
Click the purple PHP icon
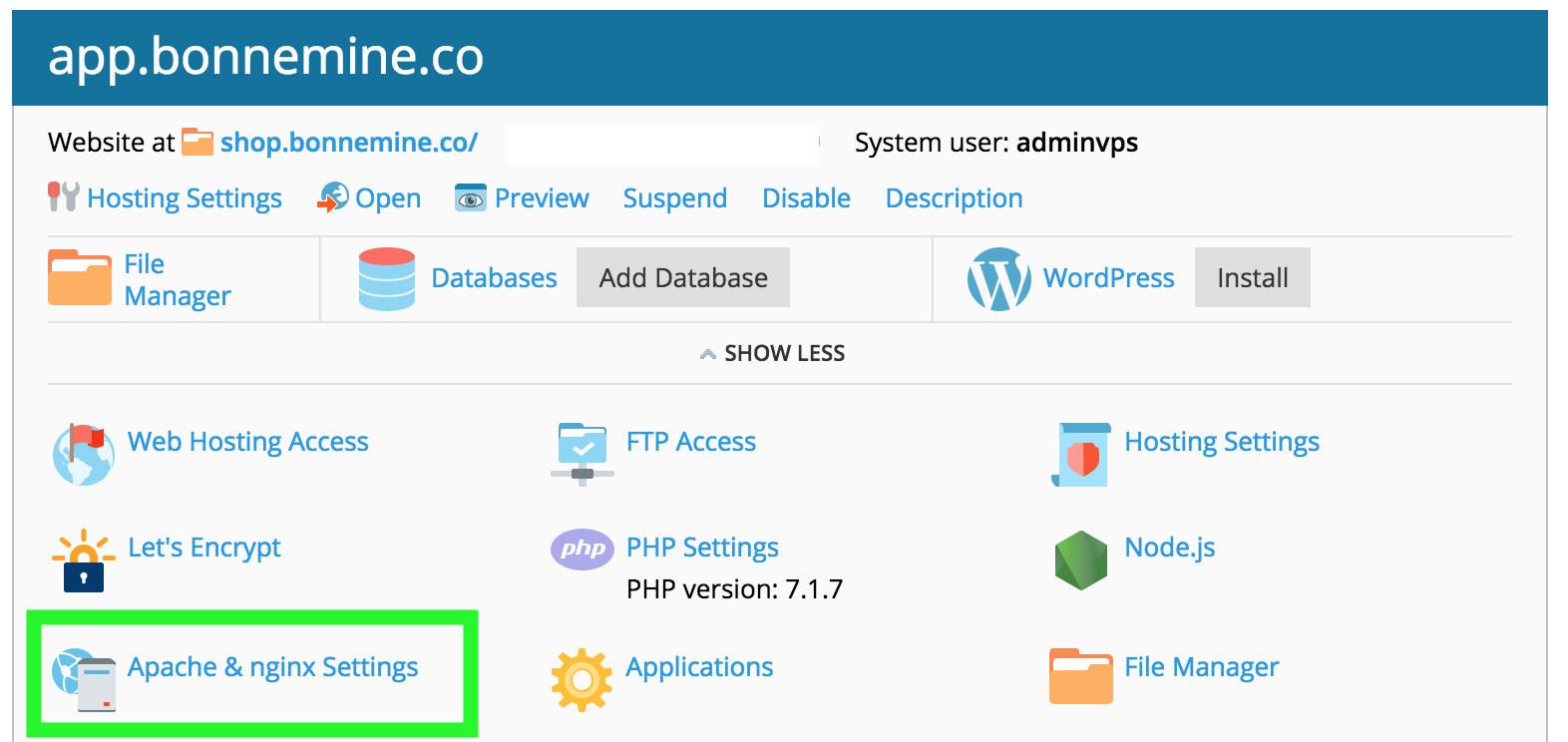582,549
